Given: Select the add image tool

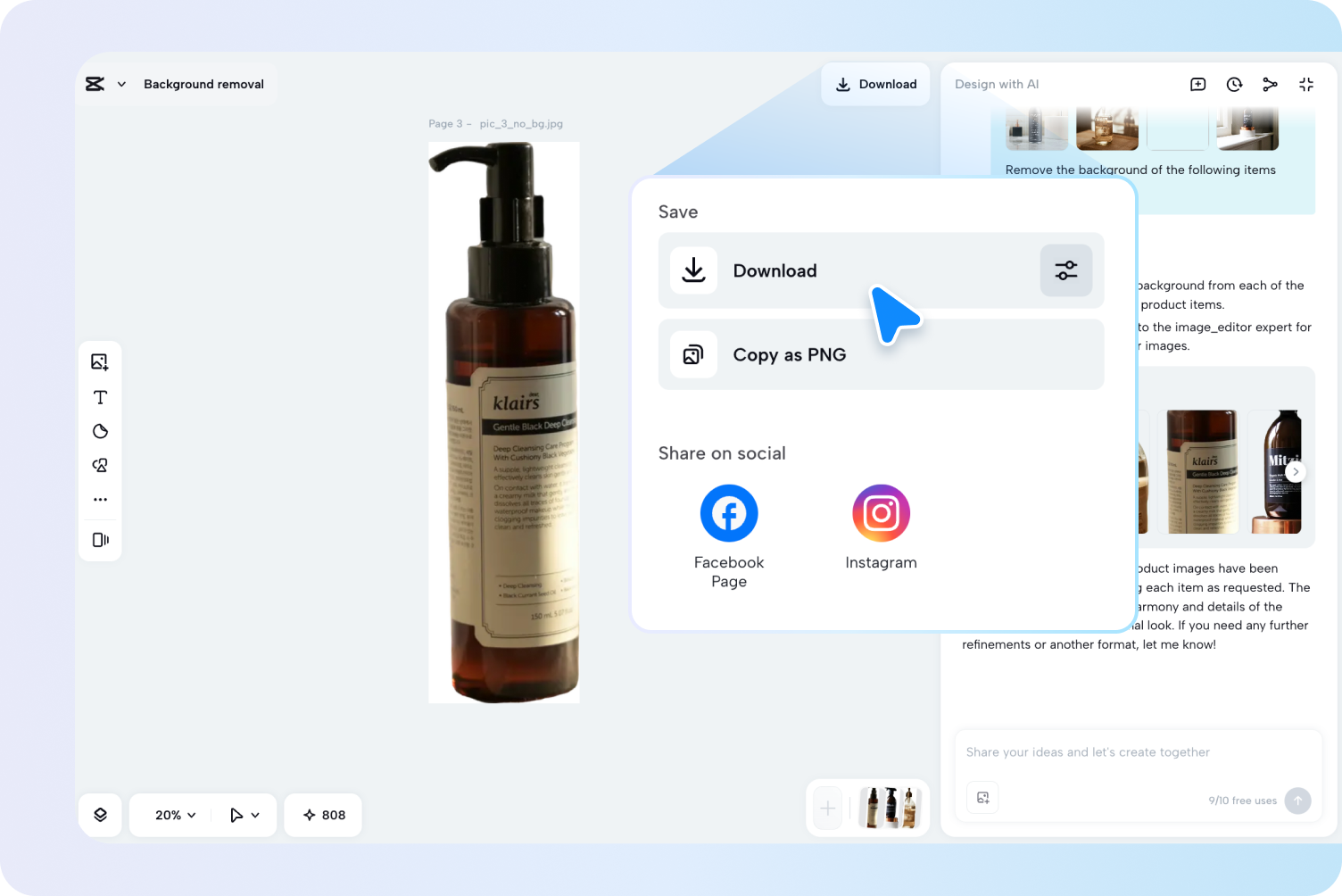Looking at the screenshot, I should pos(100,361).
